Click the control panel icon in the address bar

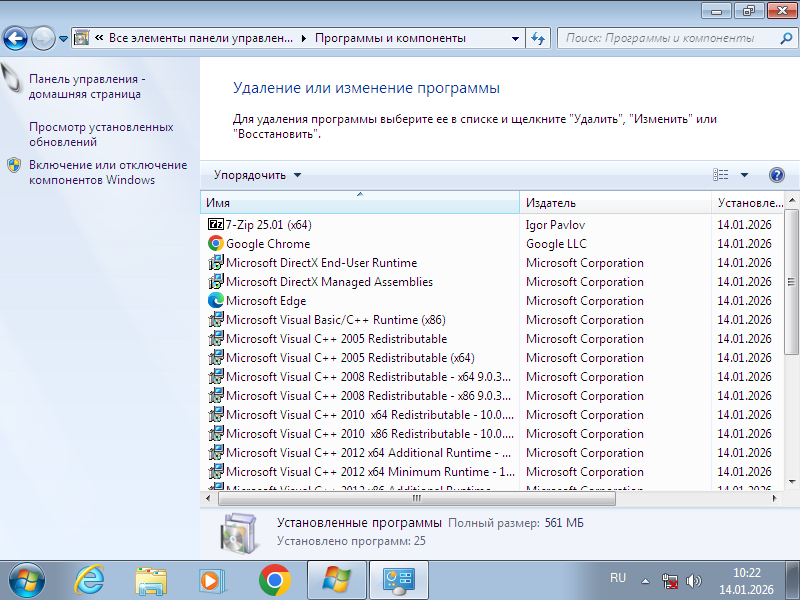click(82, 38)
